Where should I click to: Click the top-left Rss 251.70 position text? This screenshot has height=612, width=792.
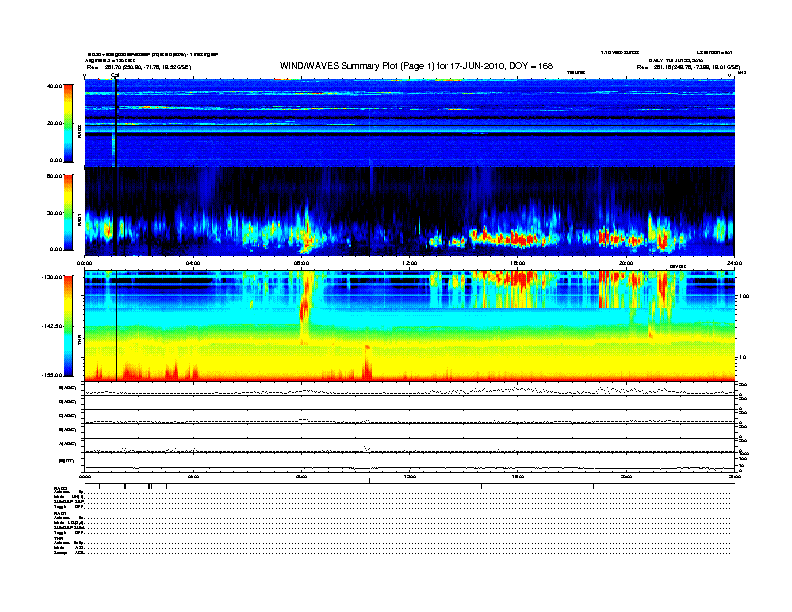coord(139,67)
